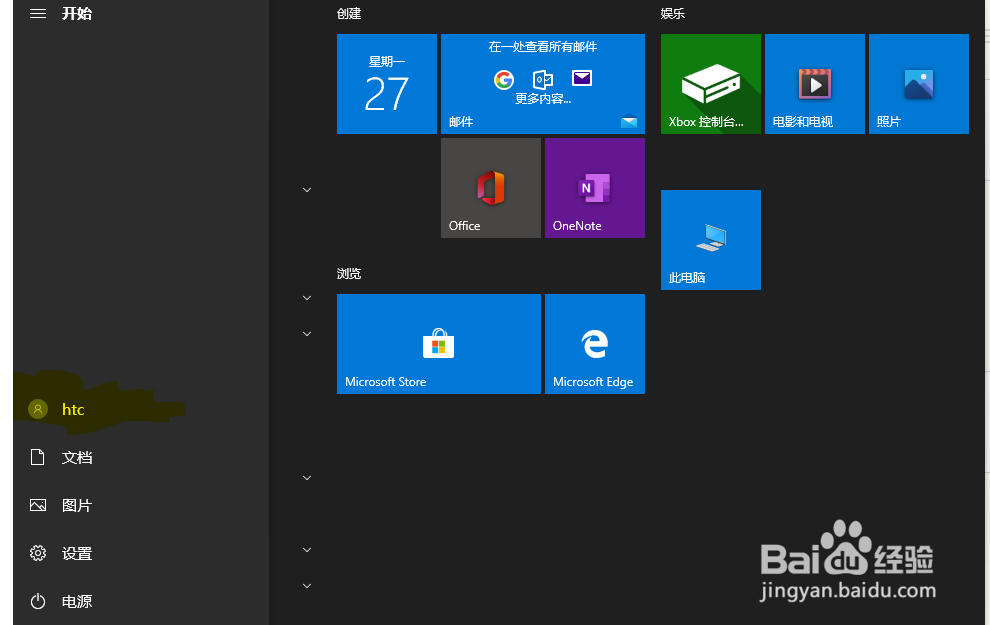The height and width of the screenshot is (625, 990).
Task: Open the Mail tile
Action: click(542, 84)
